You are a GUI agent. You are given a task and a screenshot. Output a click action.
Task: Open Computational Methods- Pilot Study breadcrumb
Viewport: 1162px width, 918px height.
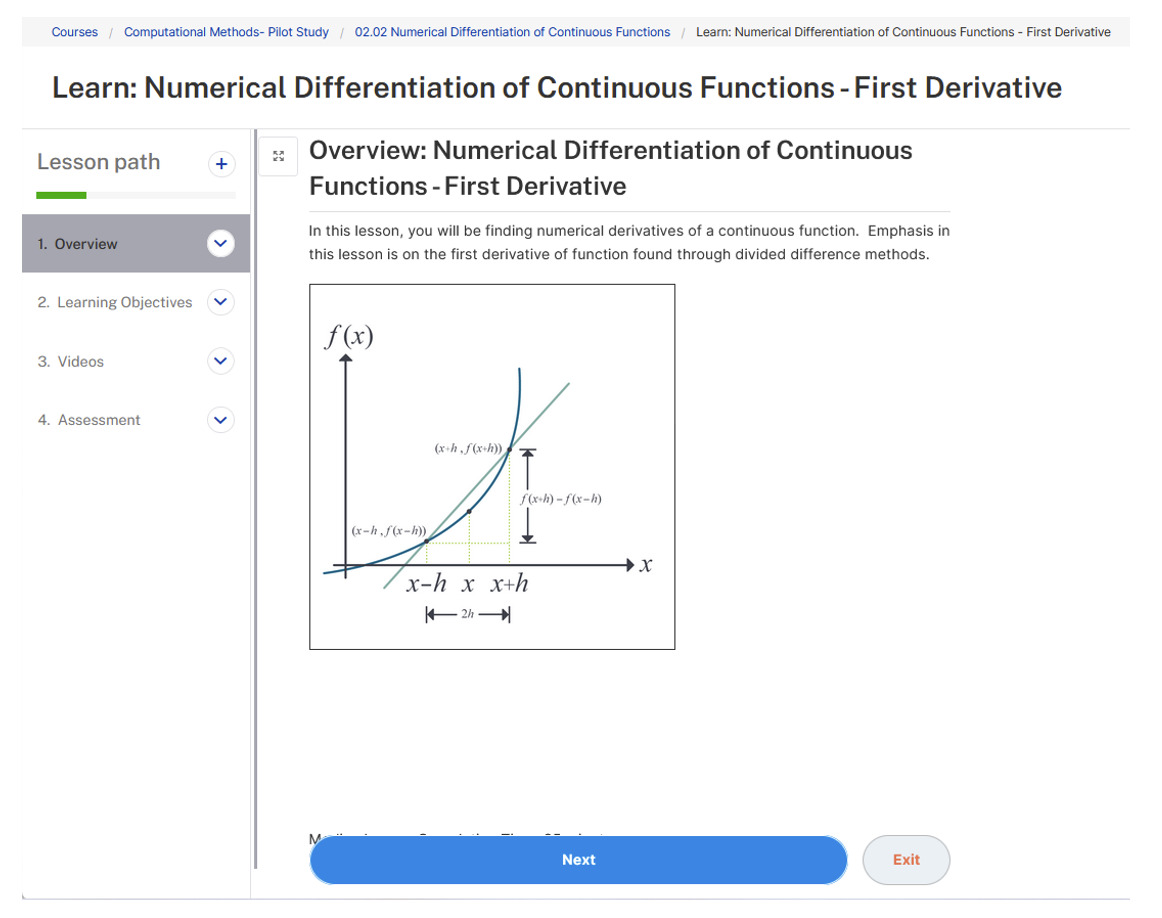coord(226,32)
